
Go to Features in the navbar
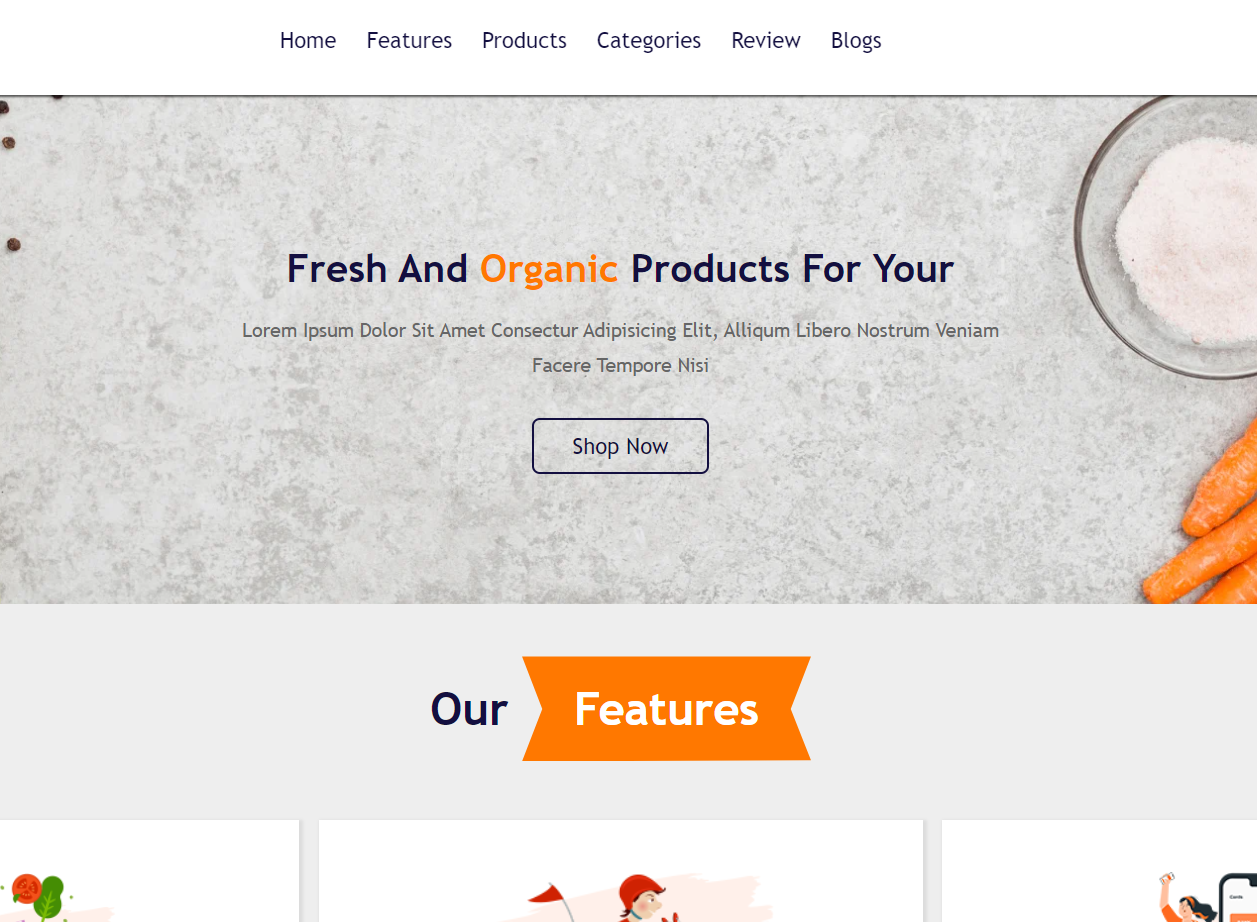409,41
